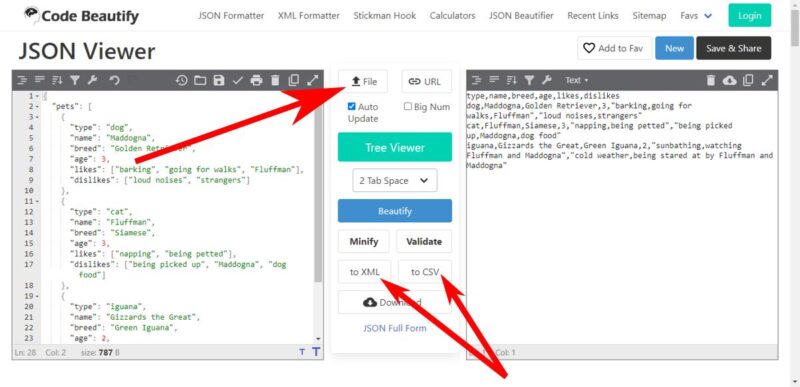Click the copy icon in left editor toolbar
This screenshot has height=387, width=800.
tap(294, 80)
